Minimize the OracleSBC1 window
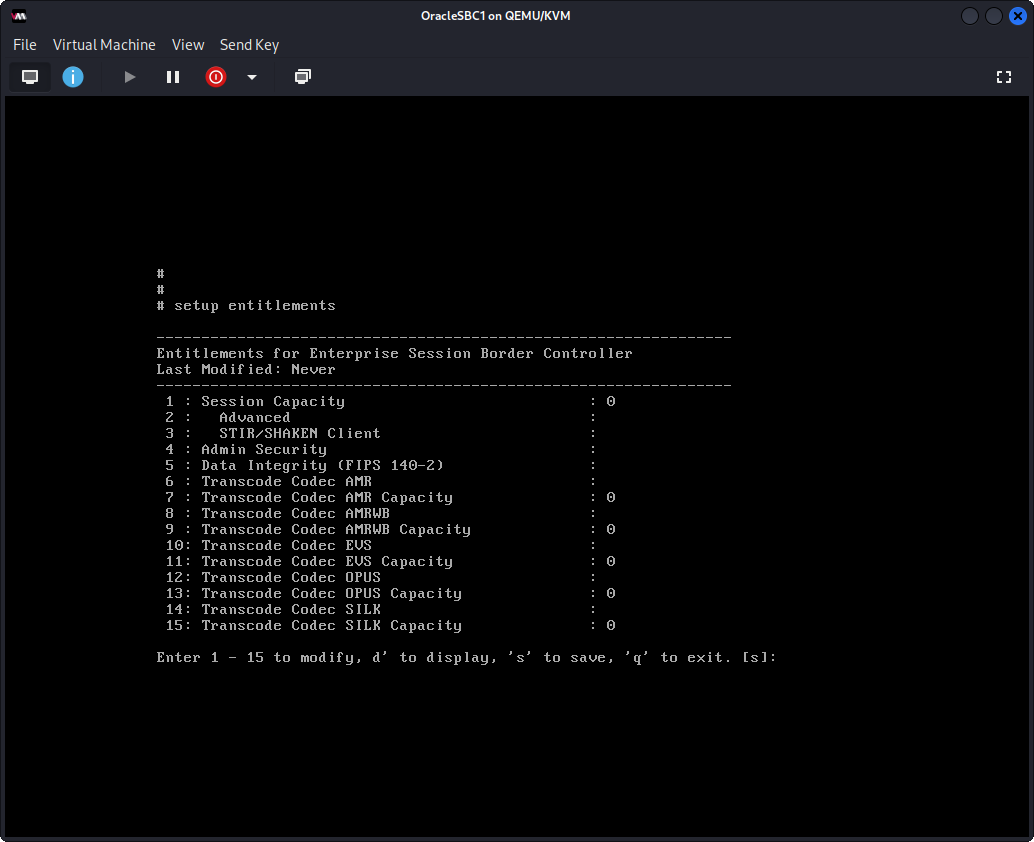The image size is (1034, 842). tap(970, 16)
